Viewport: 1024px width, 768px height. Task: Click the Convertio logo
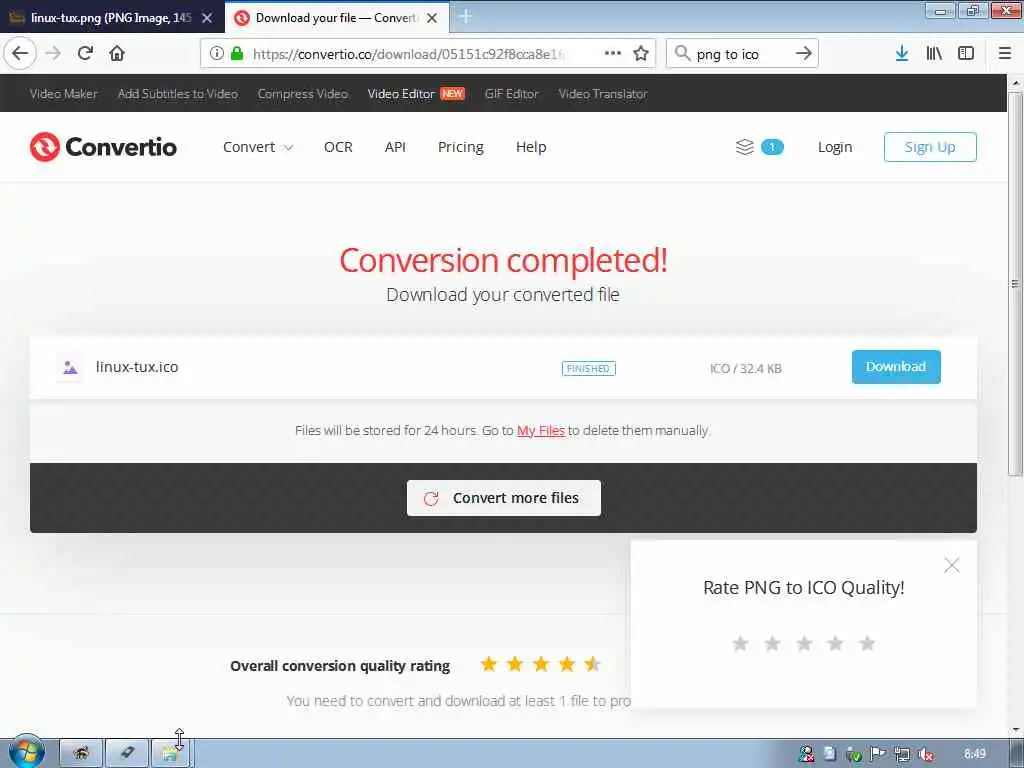coord(103,147)
